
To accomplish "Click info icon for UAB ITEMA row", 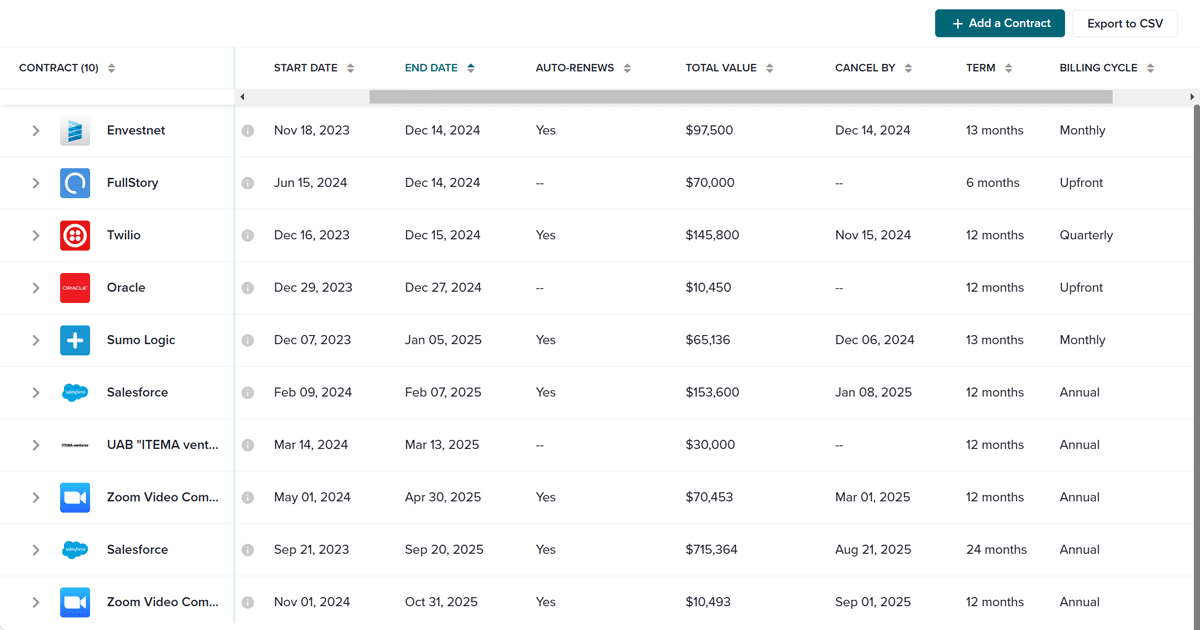I will [248, 445].
